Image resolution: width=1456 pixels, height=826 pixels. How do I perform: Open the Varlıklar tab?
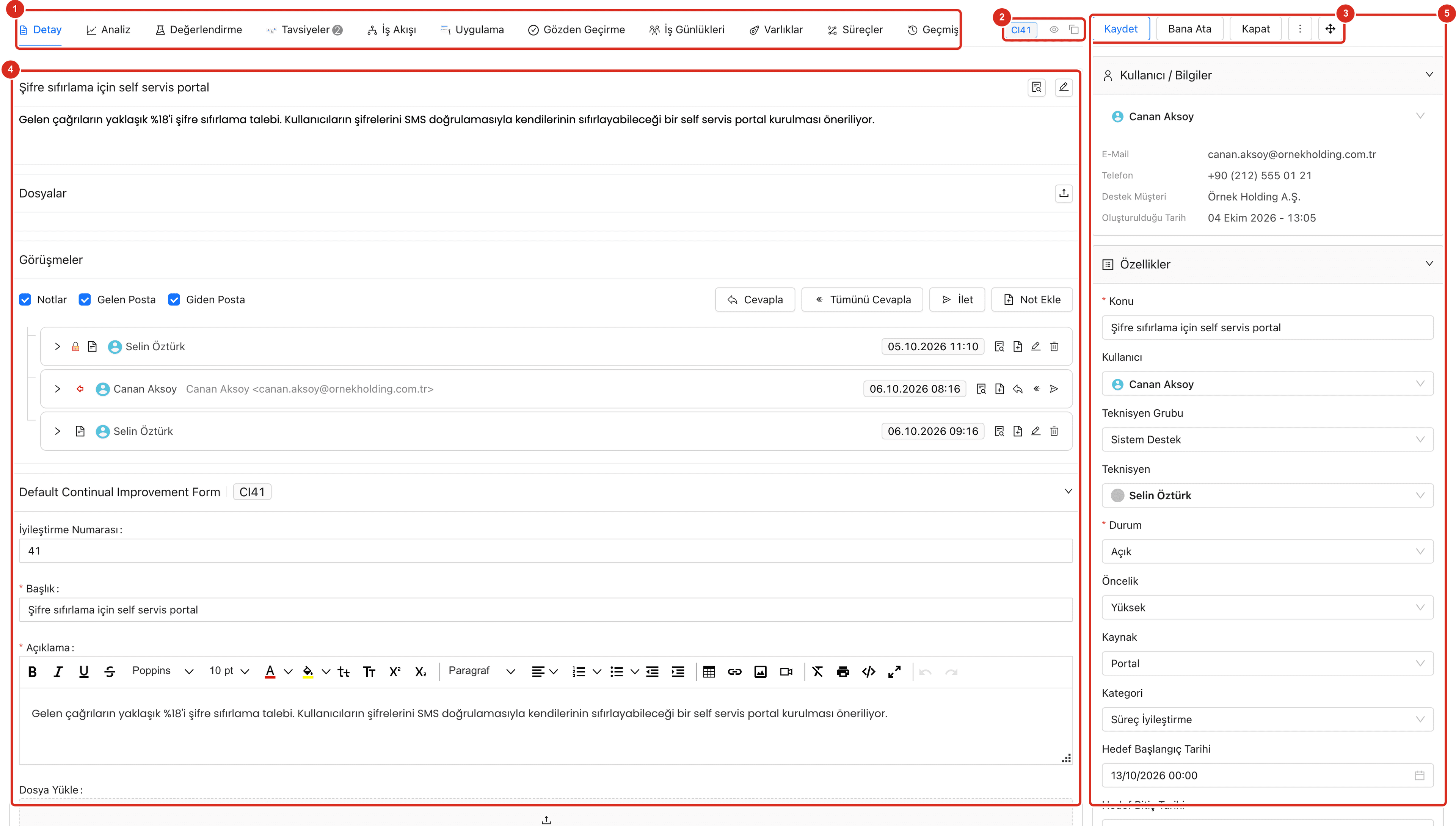pos(776,30)
